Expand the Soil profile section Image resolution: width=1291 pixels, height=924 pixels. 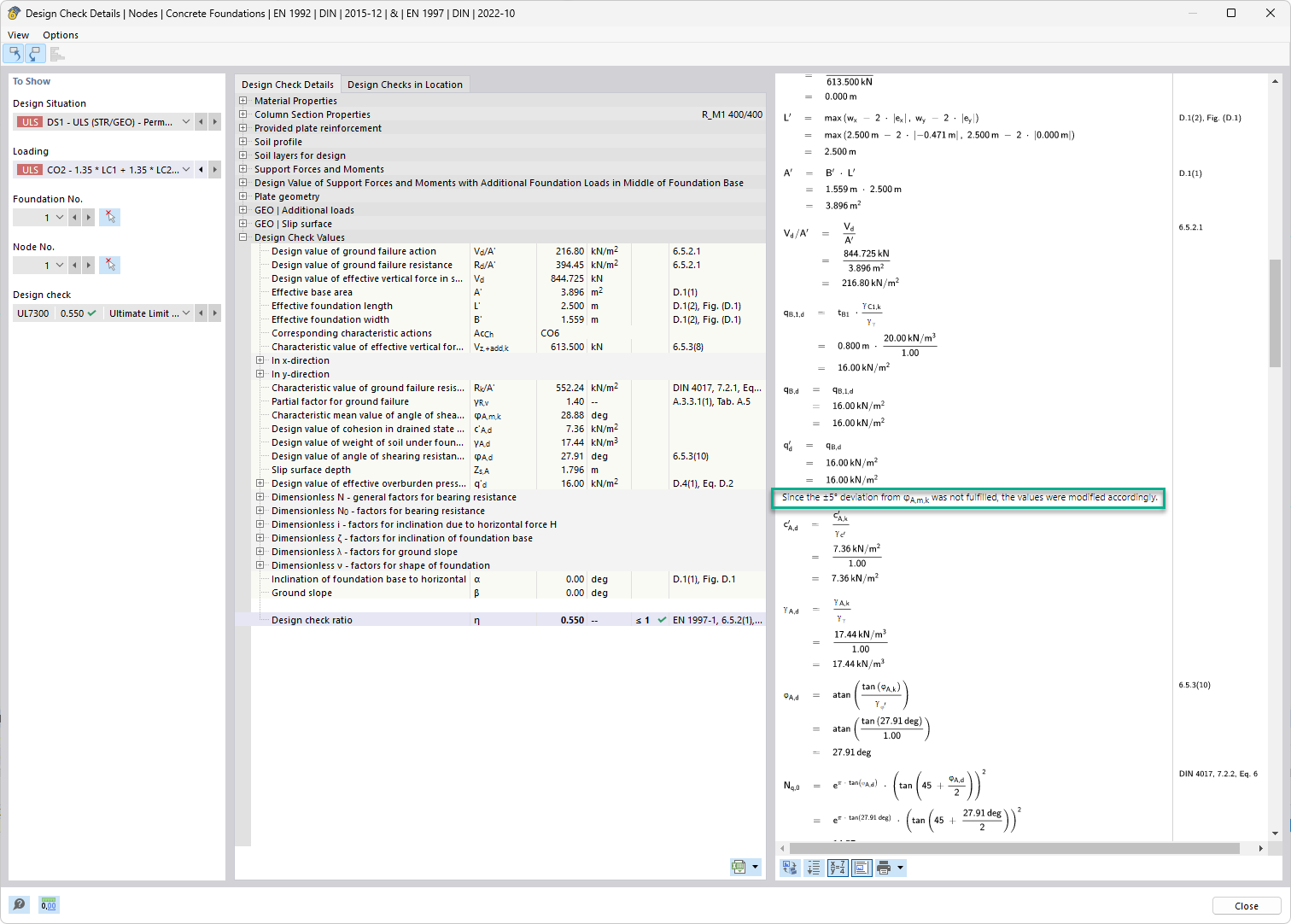click(243, 142)
